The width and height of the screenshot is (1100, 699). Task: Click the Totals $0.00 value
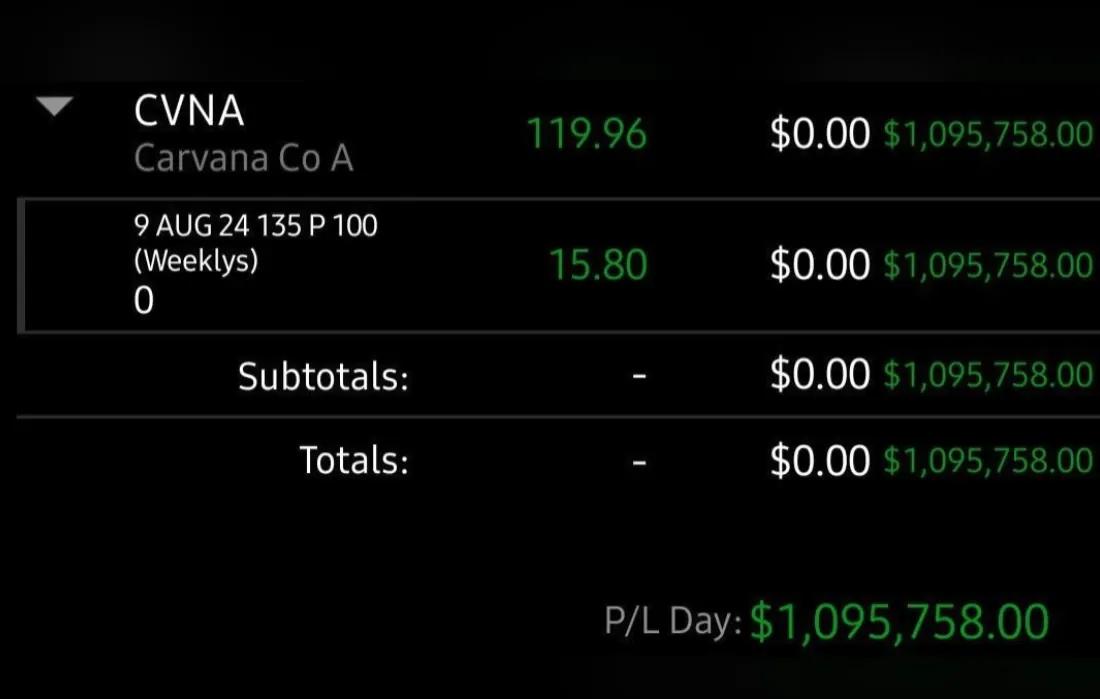(x=819, y=460)
